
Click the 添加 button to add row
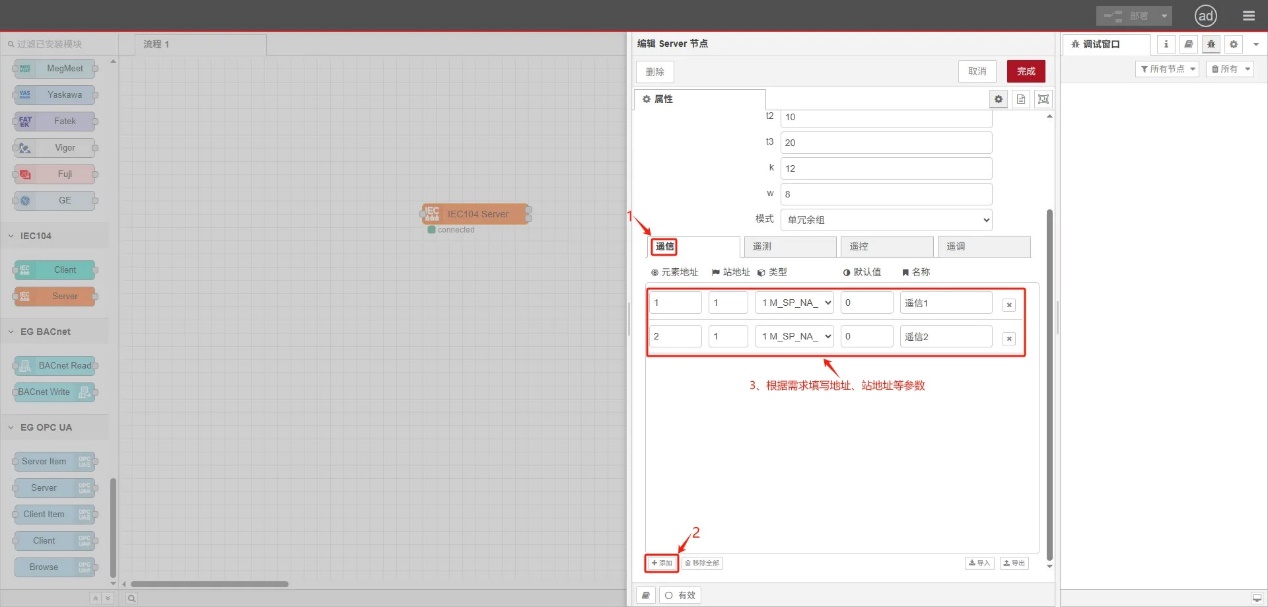pyautogui.click(x=661, y=563)
